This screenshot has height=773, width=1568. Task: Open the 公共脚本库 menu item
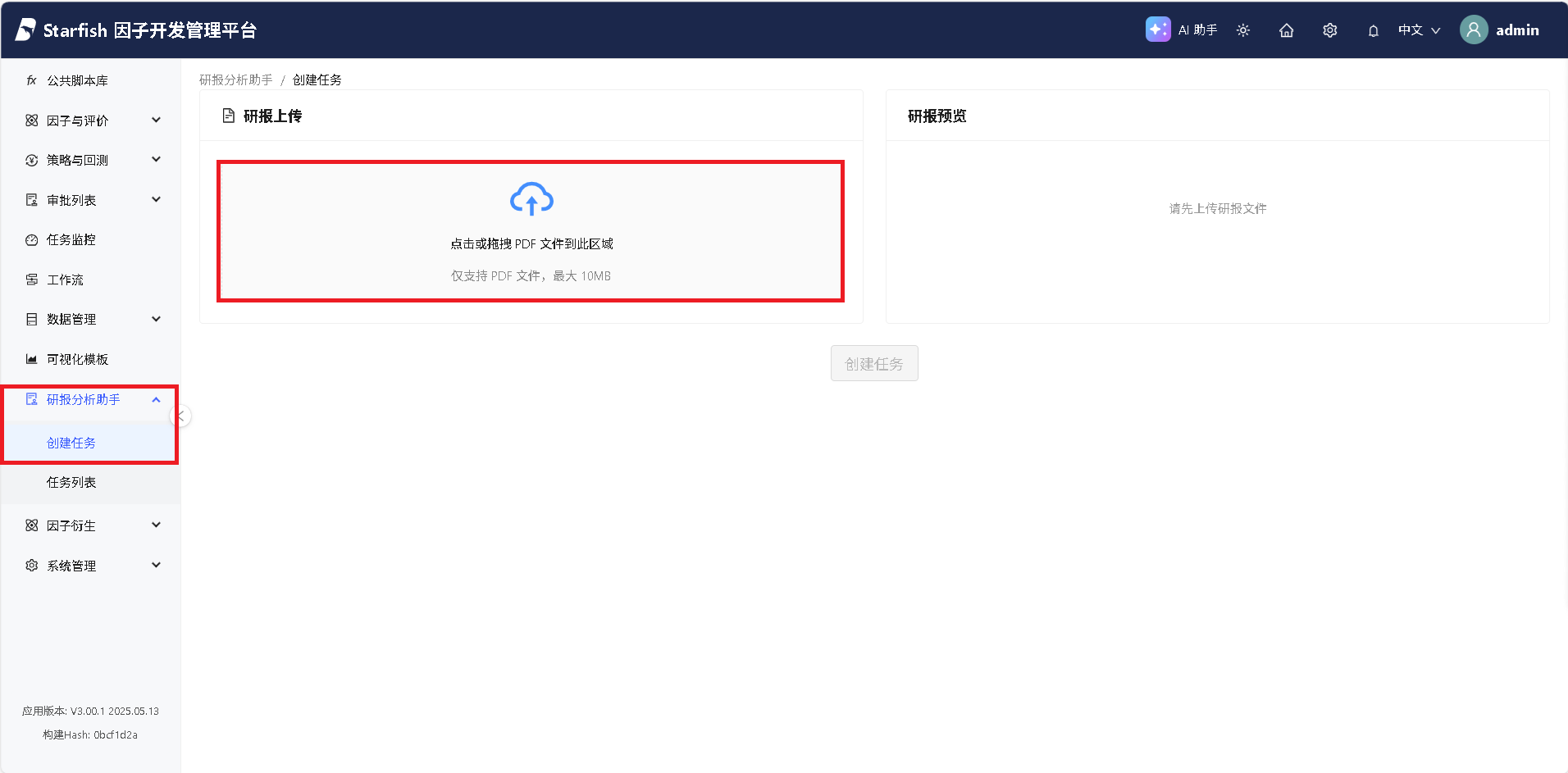[90, 80]
